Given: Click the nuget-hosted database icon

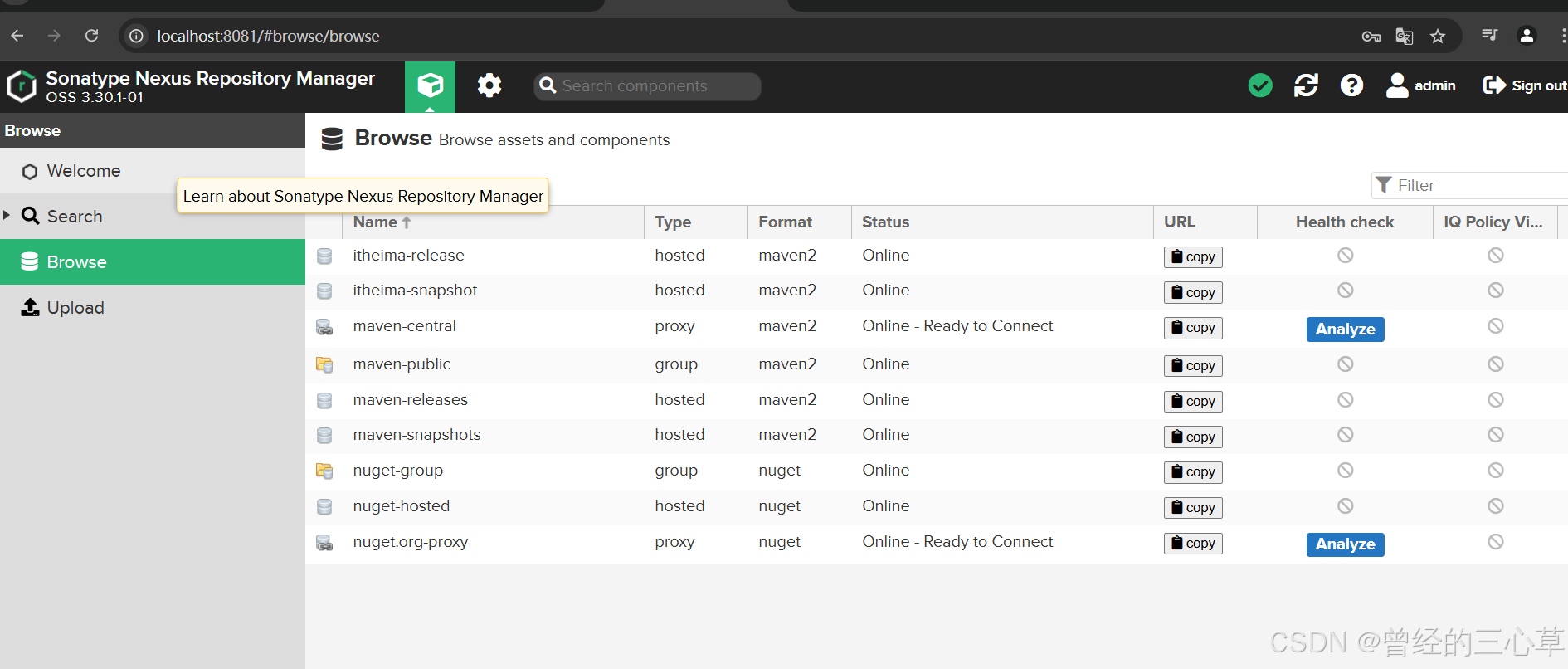Looking at the screenshot, I should [x=324, y=506].
